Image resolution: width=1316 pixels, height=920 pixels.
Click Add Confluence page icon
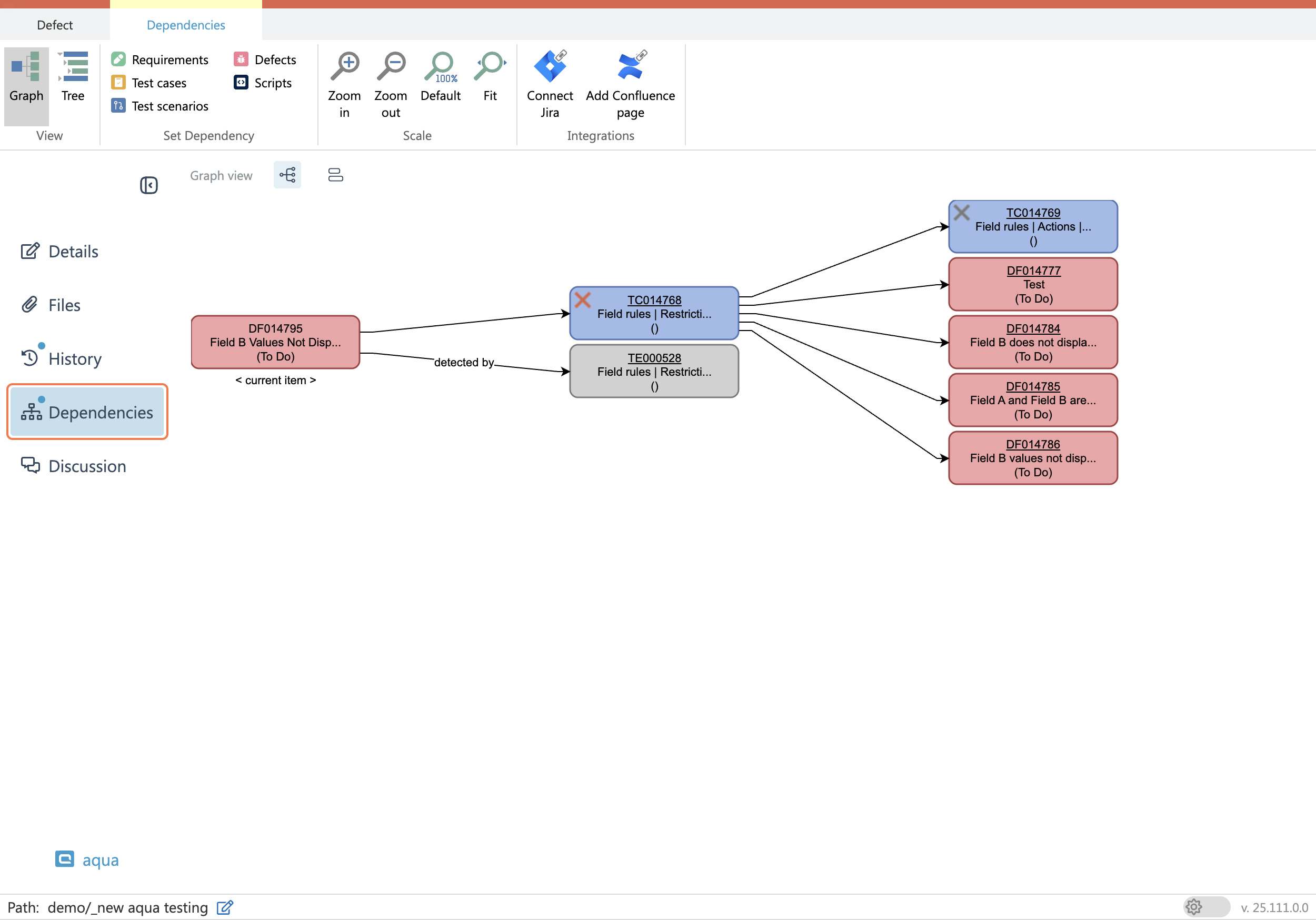[x=630, y=66]
